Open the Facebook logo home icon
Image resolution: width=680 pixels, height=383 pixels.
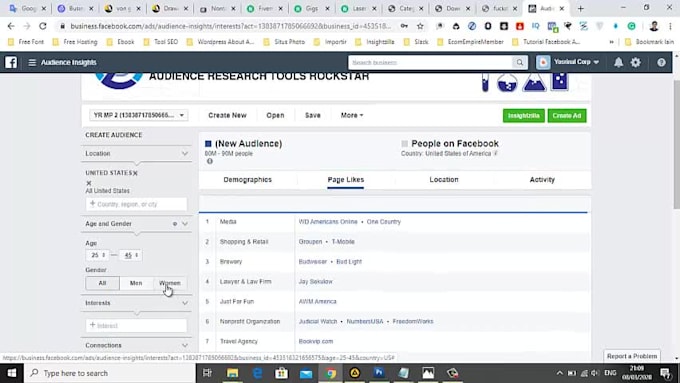pos(11,62)
